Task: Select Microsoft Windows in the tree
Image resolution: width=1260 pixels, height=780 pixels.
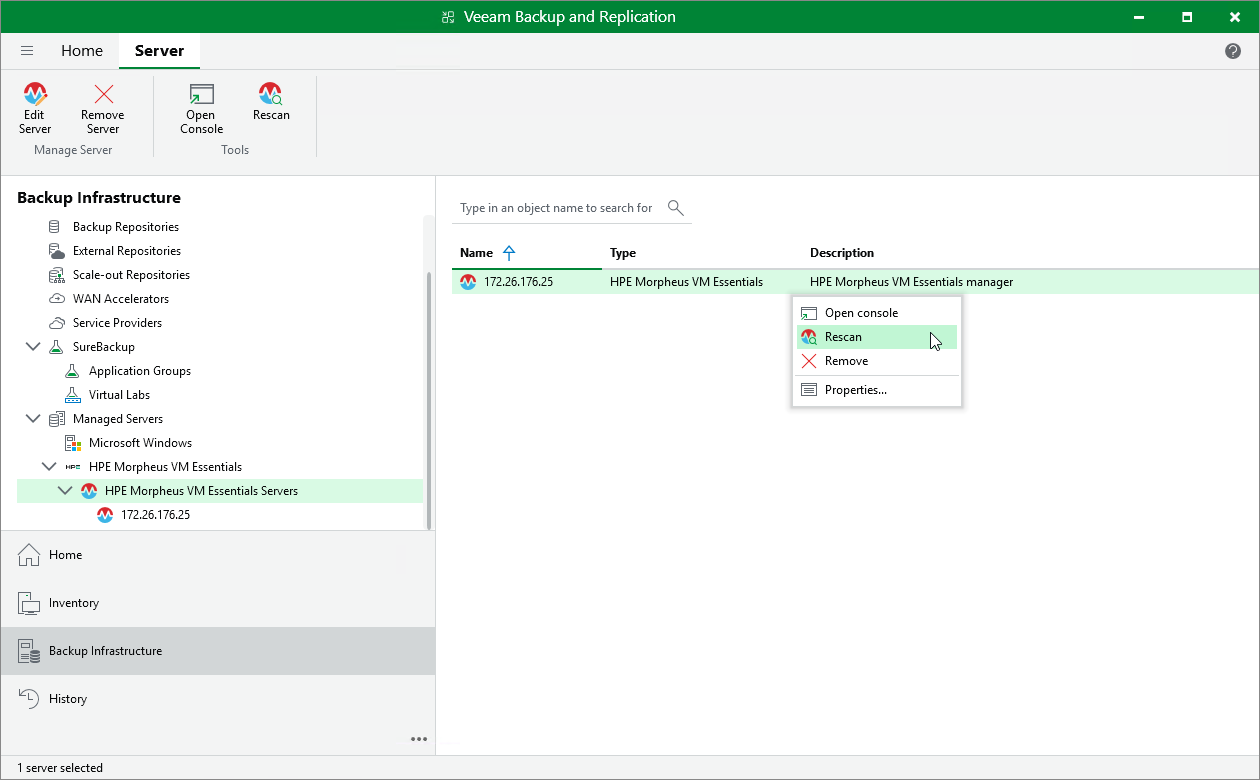Action: pos(140,443)
